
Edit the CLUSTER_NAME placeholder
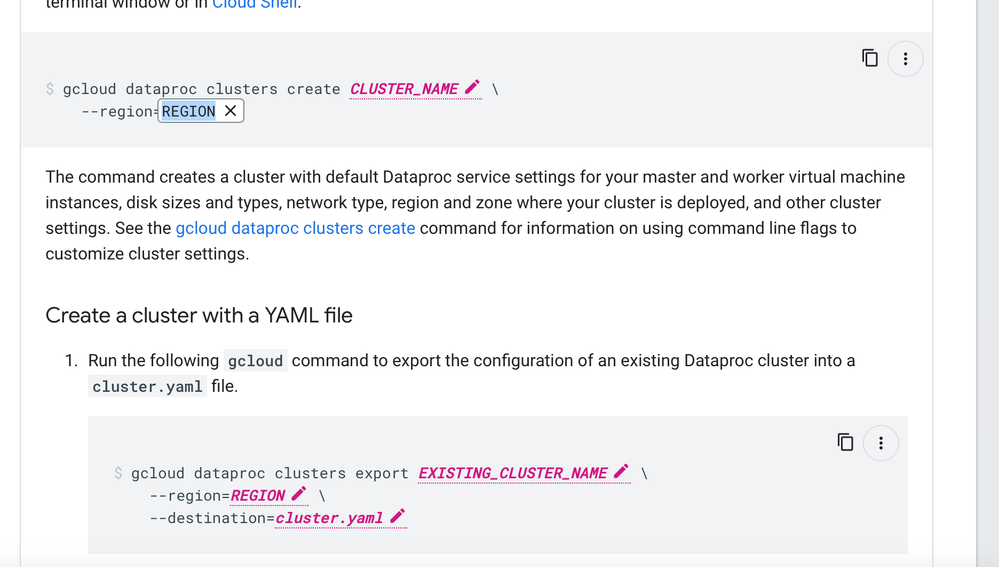[x=472, y=87]
